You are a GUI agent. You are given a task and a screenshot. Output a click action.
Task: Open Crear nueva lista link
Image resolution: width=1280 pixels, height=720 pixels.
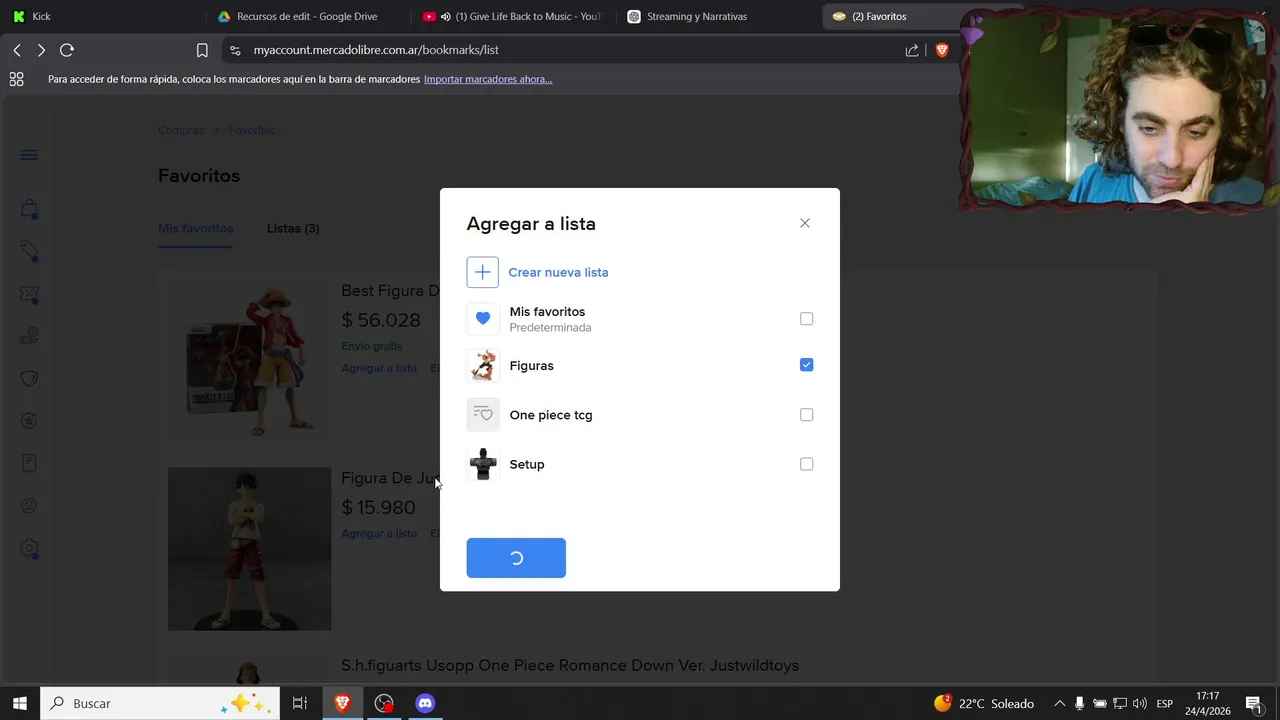(558, 272)
